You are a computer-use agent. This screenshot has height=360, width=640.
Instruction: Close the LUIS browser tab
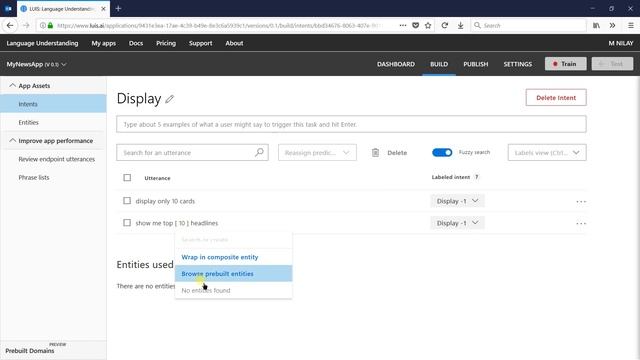[103, 9]
